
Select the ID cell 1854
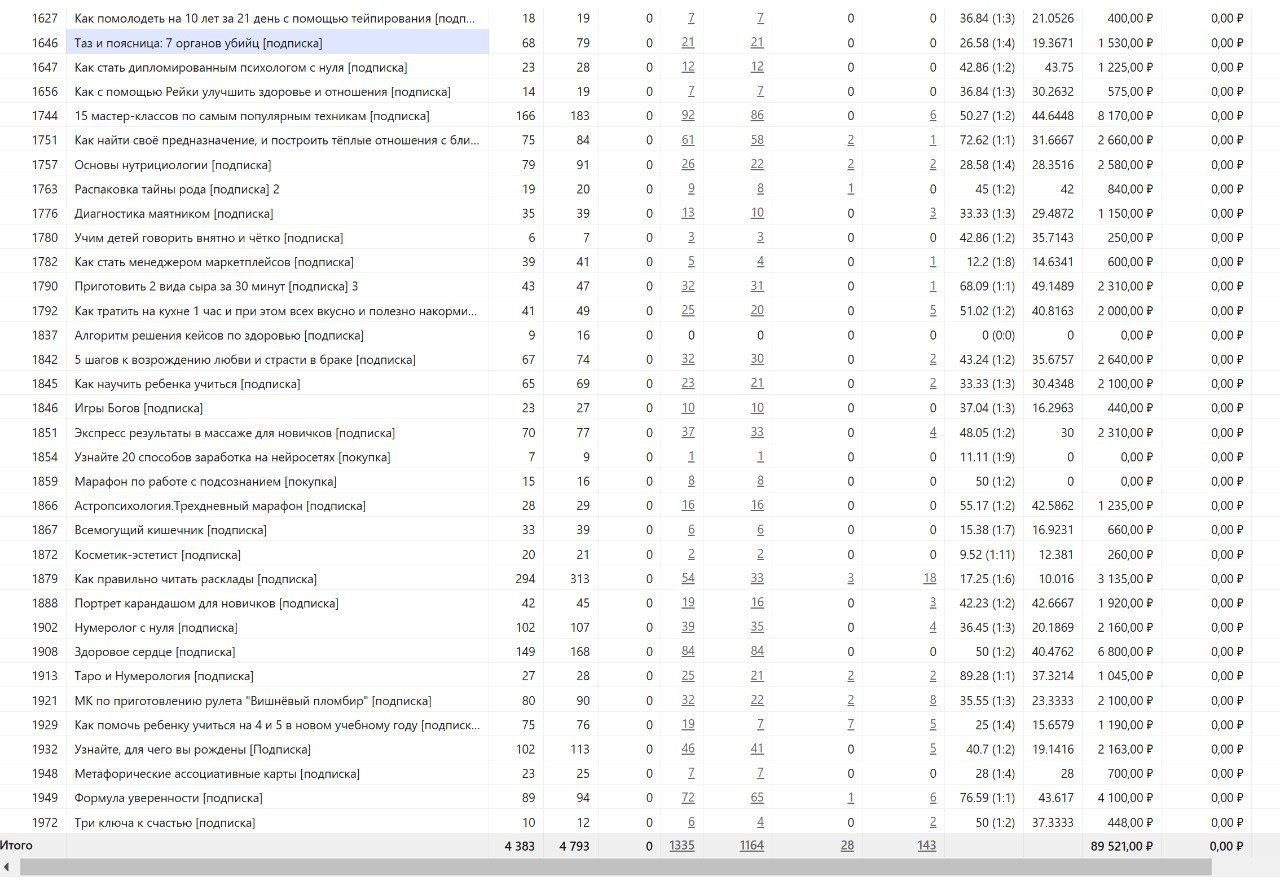point(45,457)
